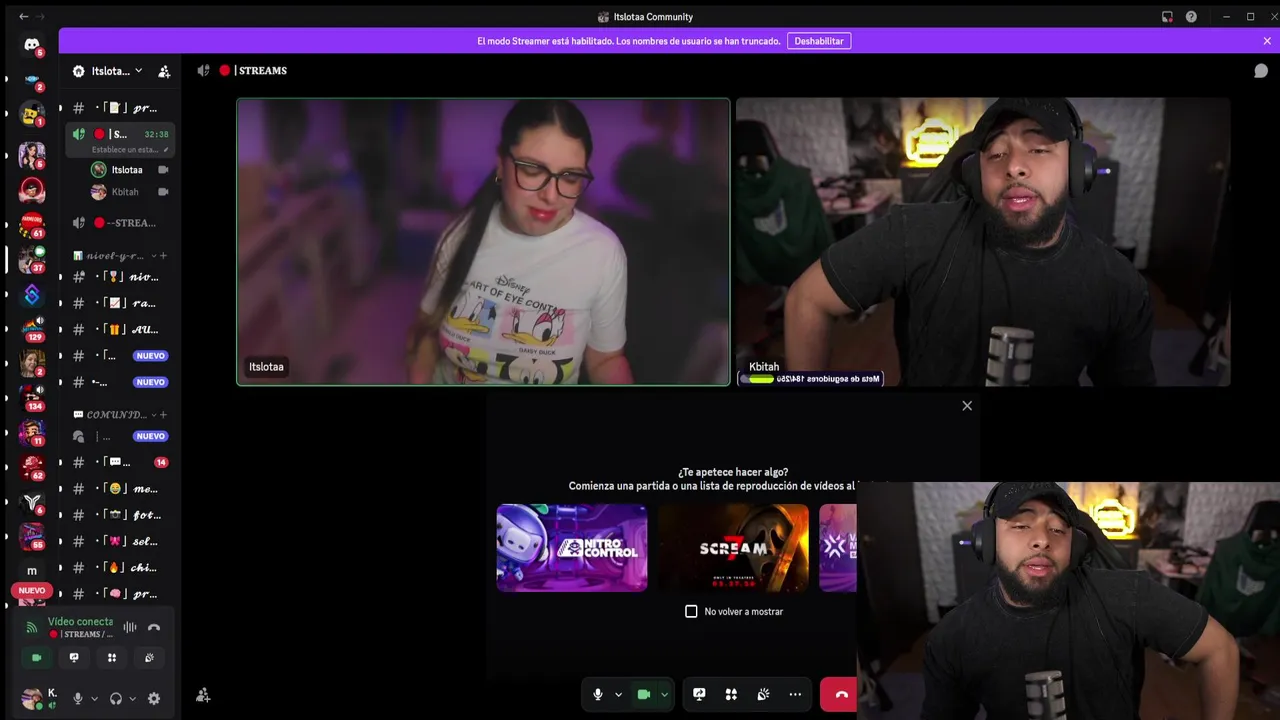Viewport: 1280px width, 720px height.
Task: Open activities in left voice panel
Action: (112, 658)
